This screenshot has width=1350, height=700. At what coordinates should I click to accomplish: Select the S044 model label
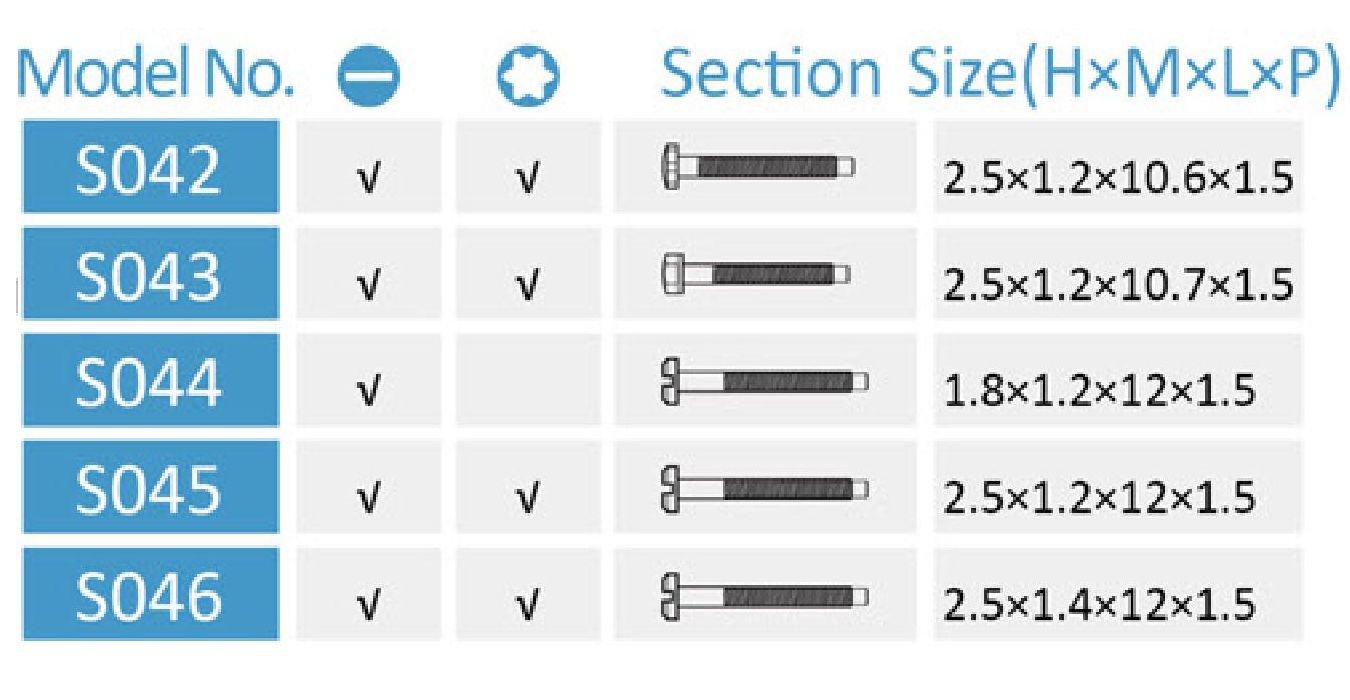tap(150, 381)
